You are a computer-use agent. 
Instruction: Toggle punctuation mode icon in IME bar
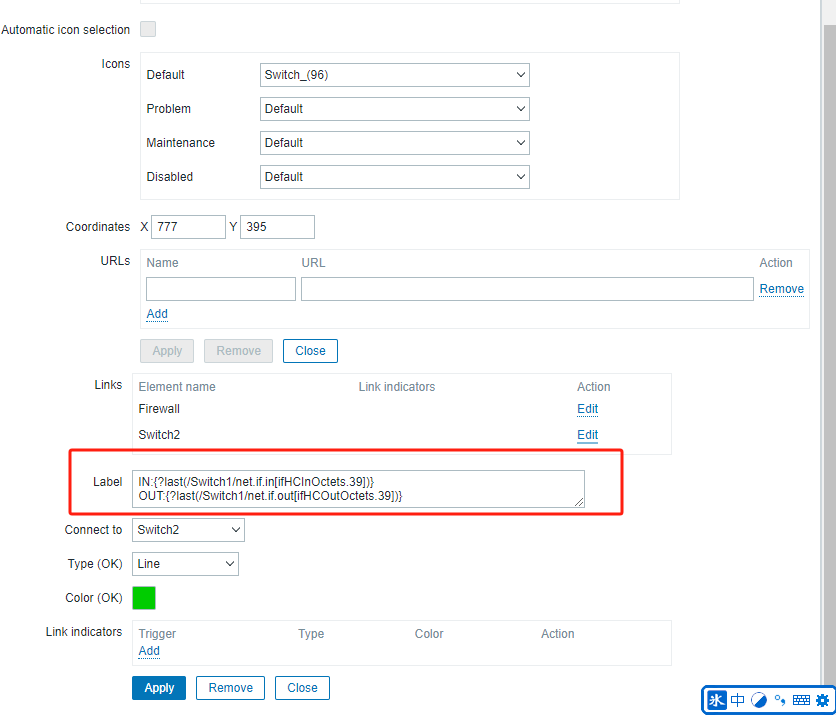pos(780,700)
